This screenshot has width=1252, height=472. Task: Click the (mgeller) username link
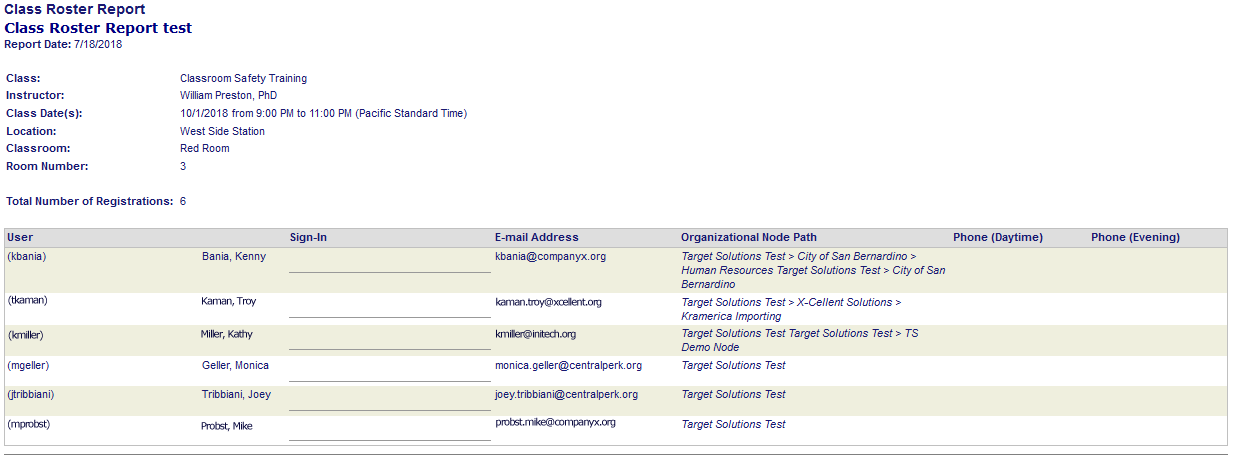[28, 365]
